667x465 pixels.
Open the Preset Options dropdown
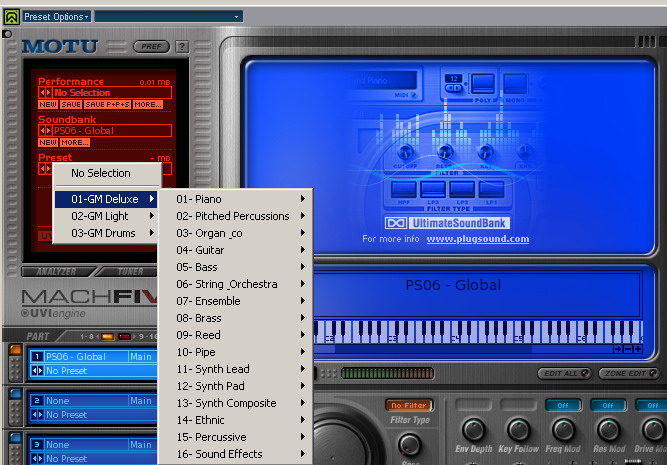[x=56, y=17]
